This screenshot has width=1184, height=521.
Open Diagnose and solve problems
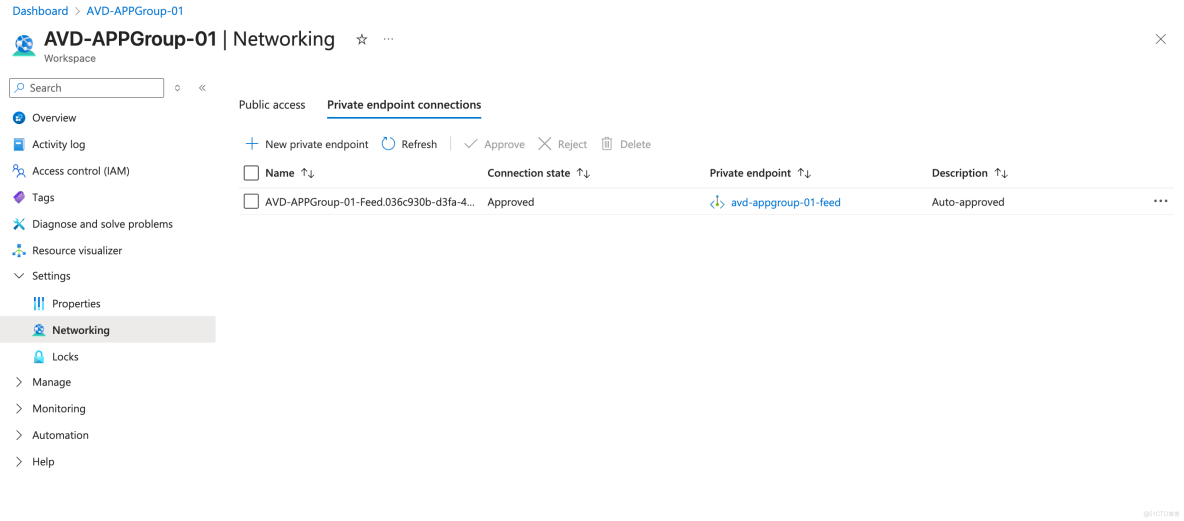coord(103,224)
